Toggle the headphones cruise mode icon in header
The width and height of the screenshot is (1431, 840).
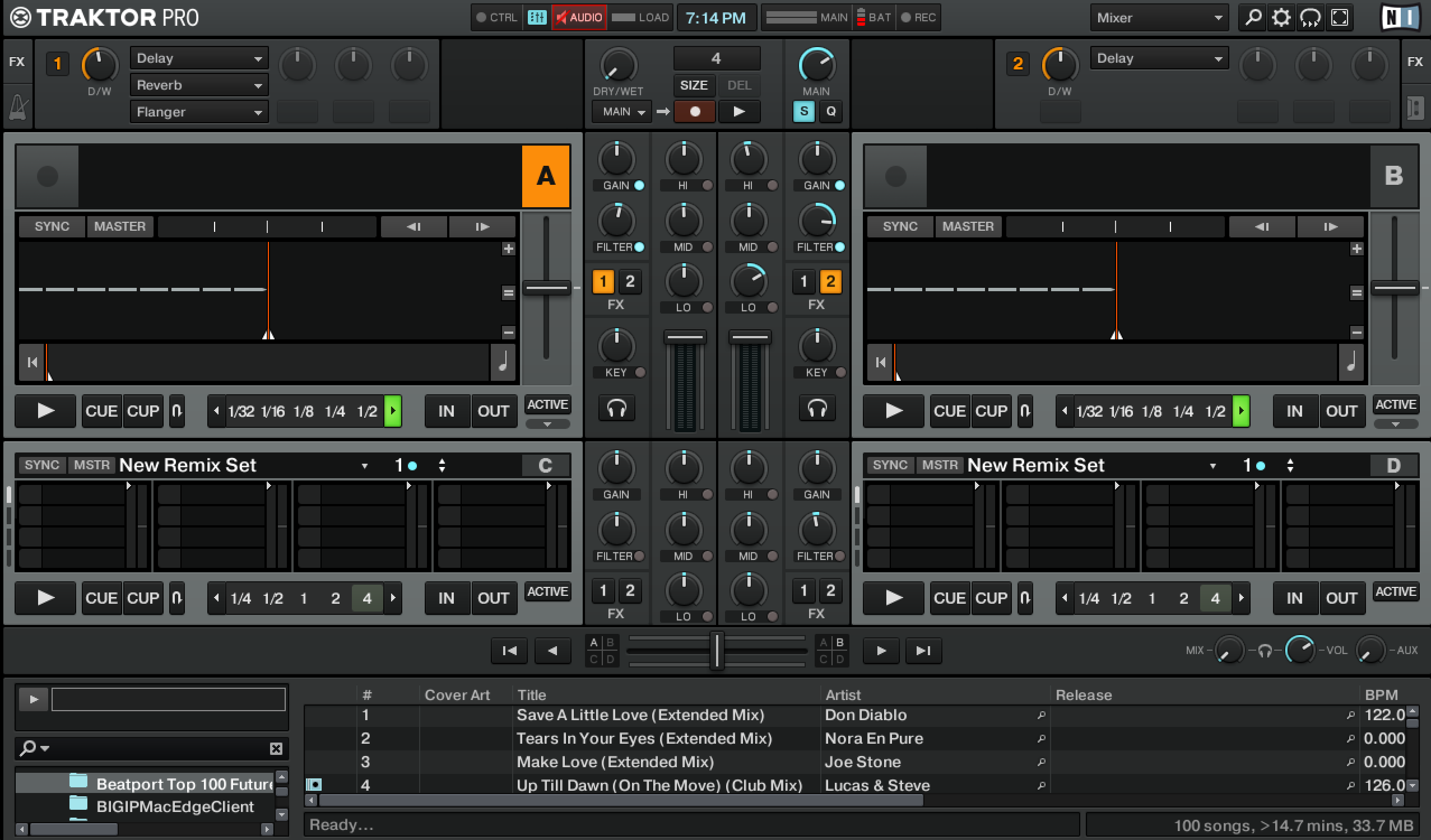click(x=1310, y=17)
